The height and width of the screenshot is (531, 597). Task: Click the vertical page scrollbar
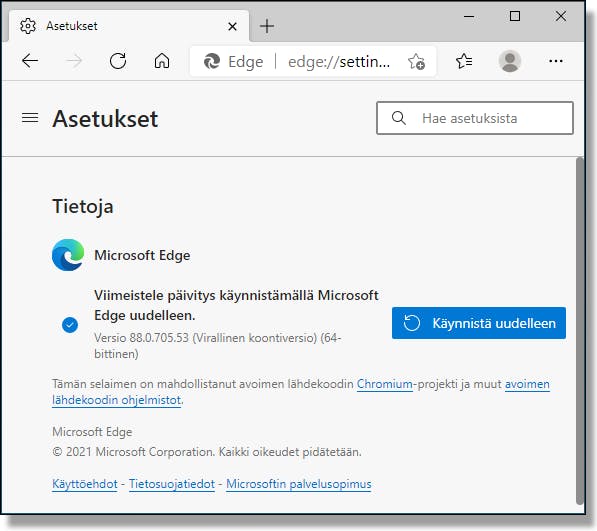coord(580,330)
